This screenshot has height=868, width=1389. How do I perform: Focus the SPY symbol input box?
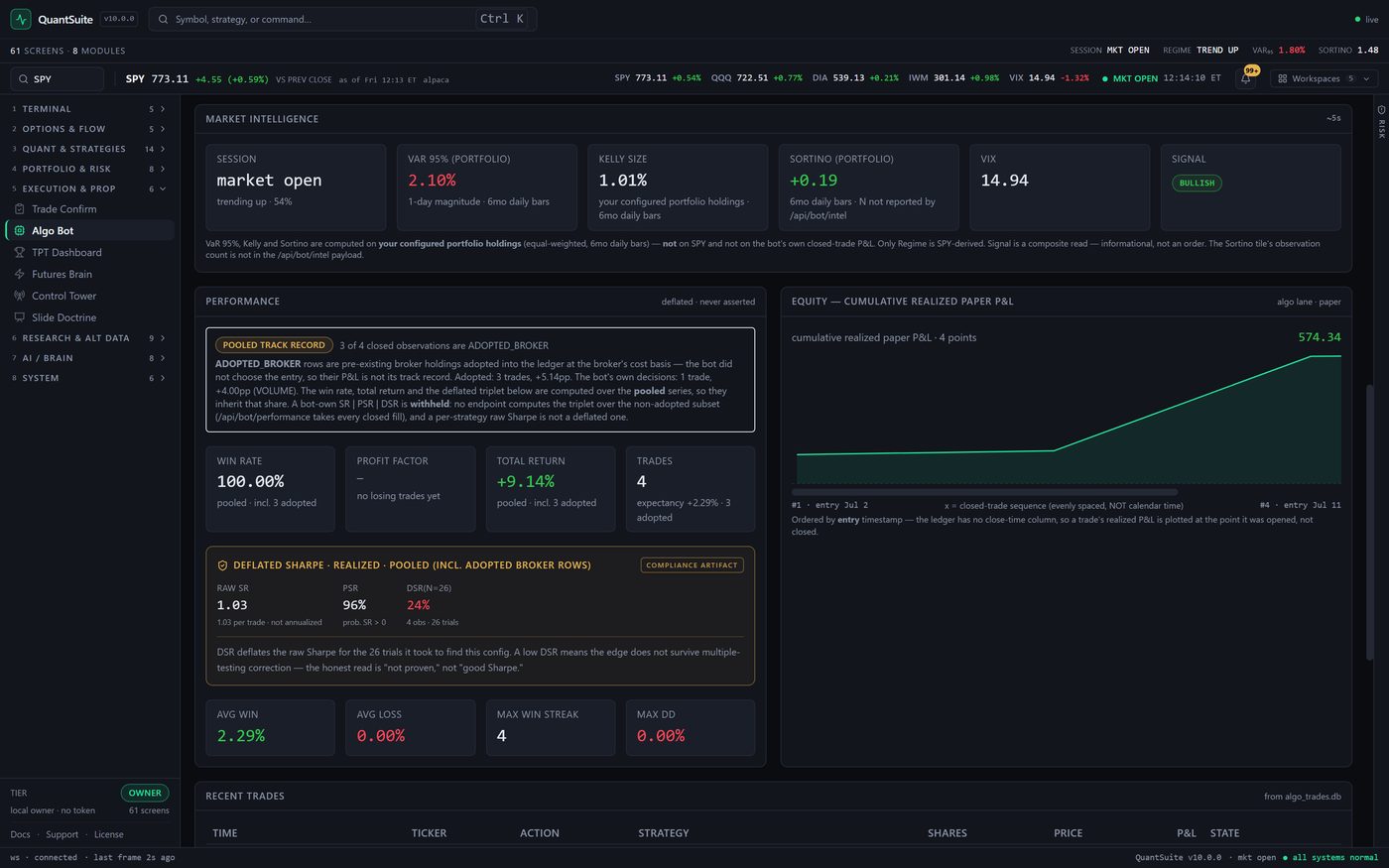[57, 79]
